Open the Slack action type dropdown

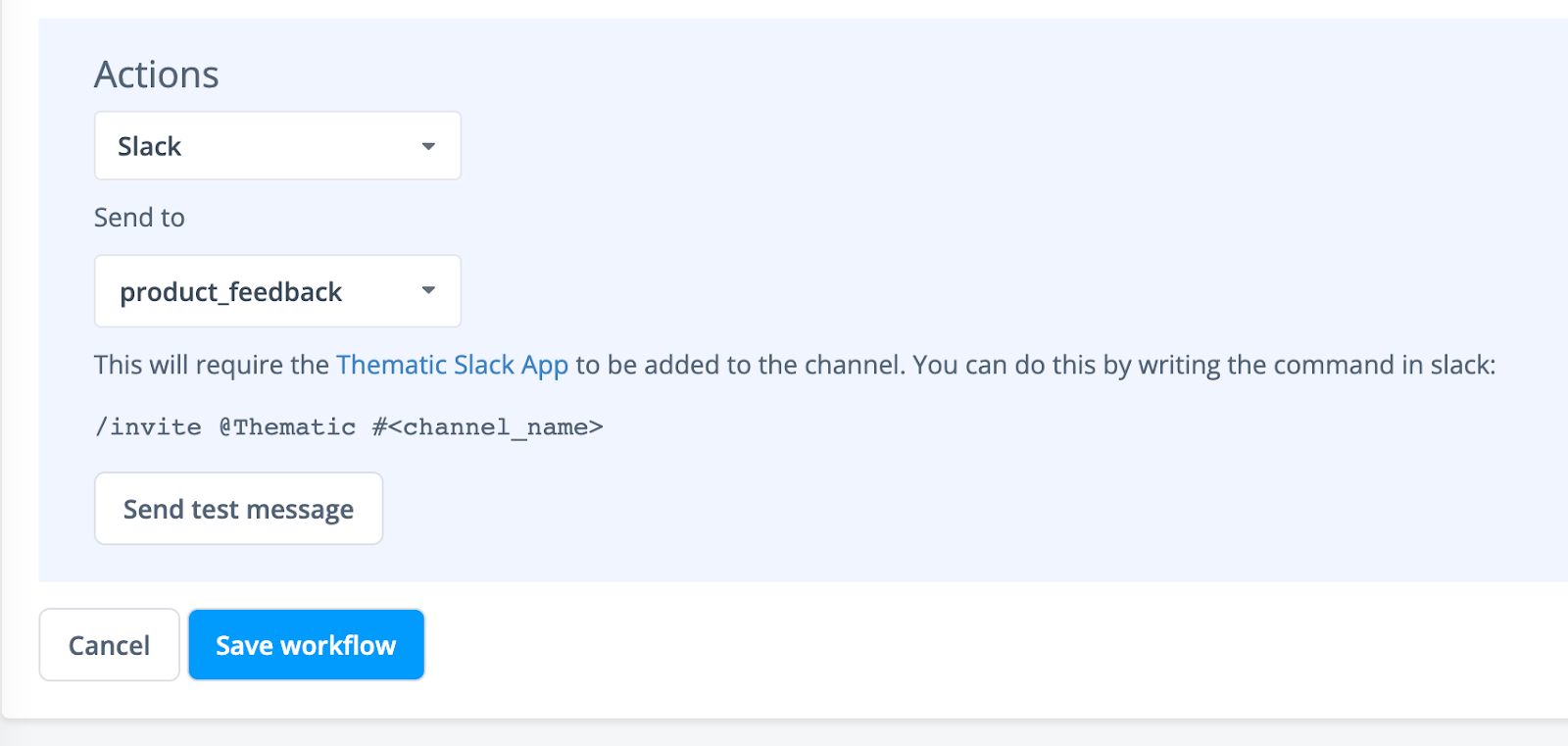(x=277, y=146)
